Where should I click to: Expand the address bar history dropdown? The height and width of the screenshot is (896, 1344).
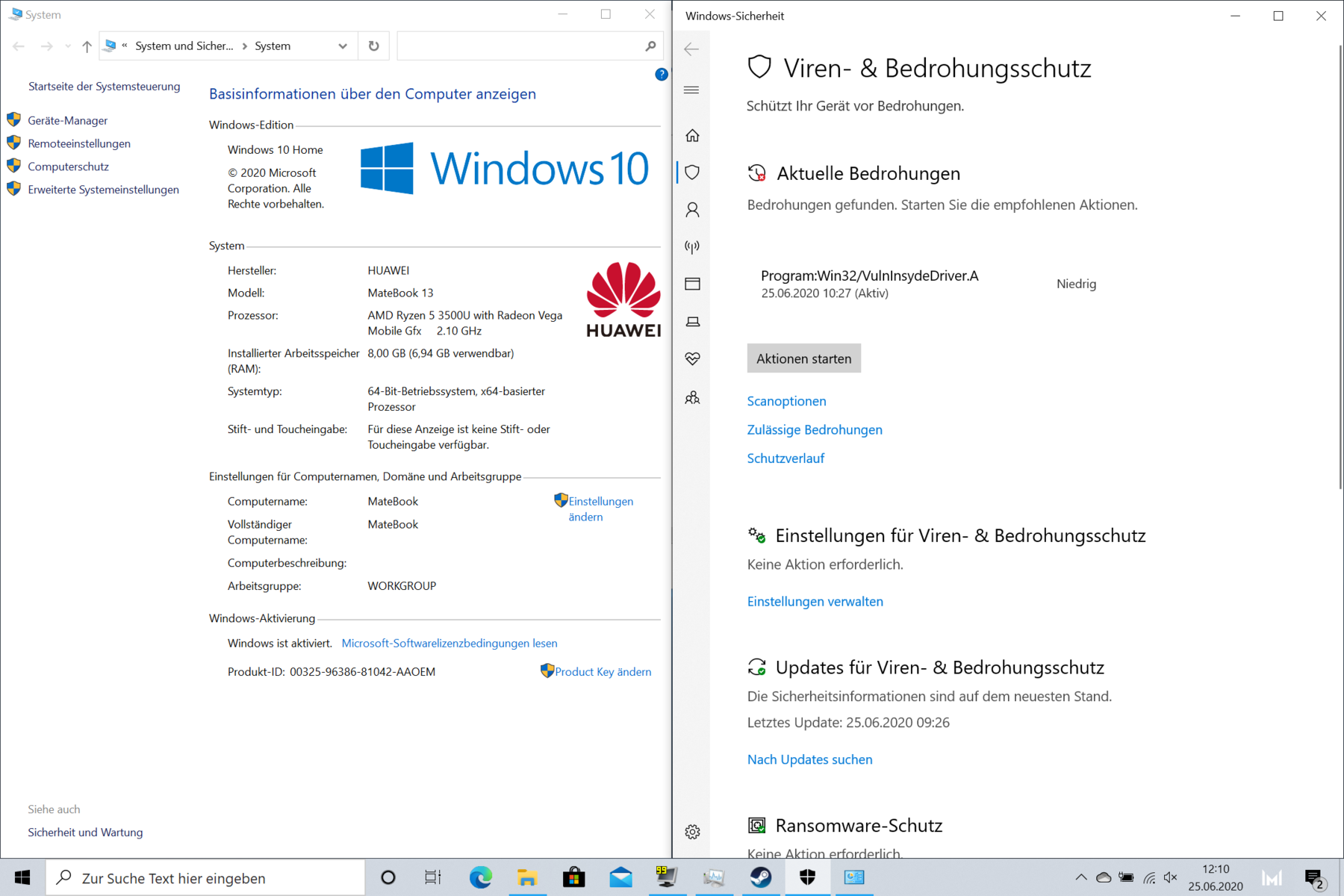[343, 46]
